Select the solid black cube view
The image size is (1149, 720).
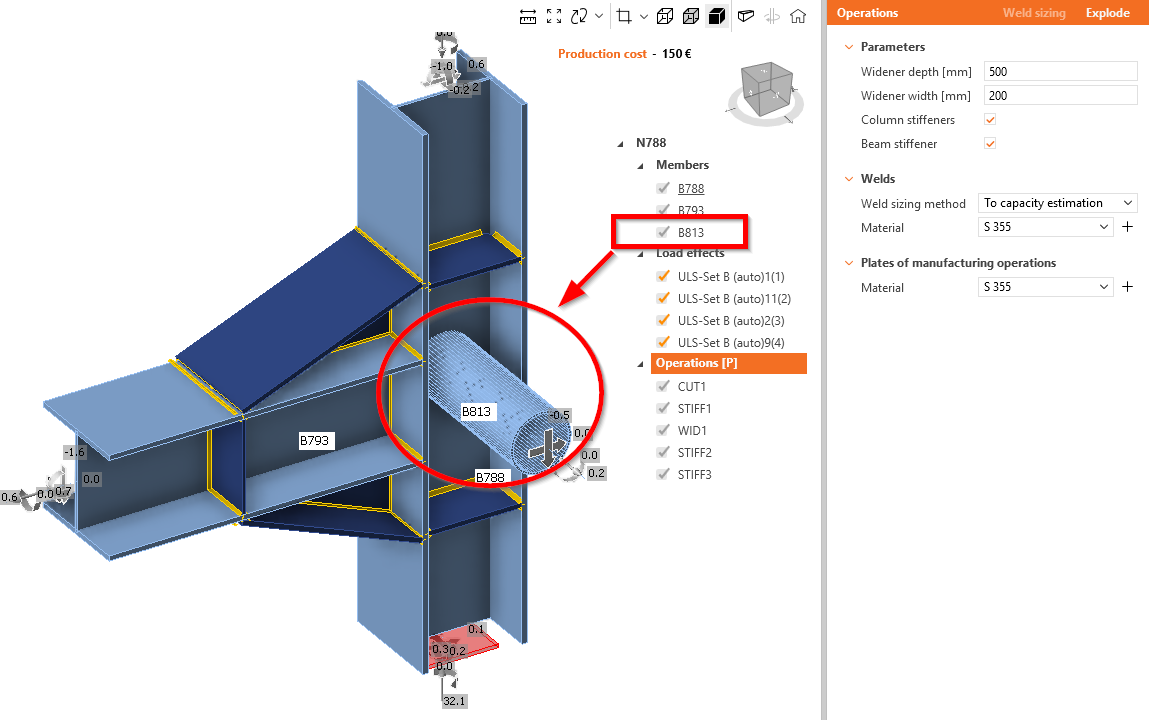point(717,16)
